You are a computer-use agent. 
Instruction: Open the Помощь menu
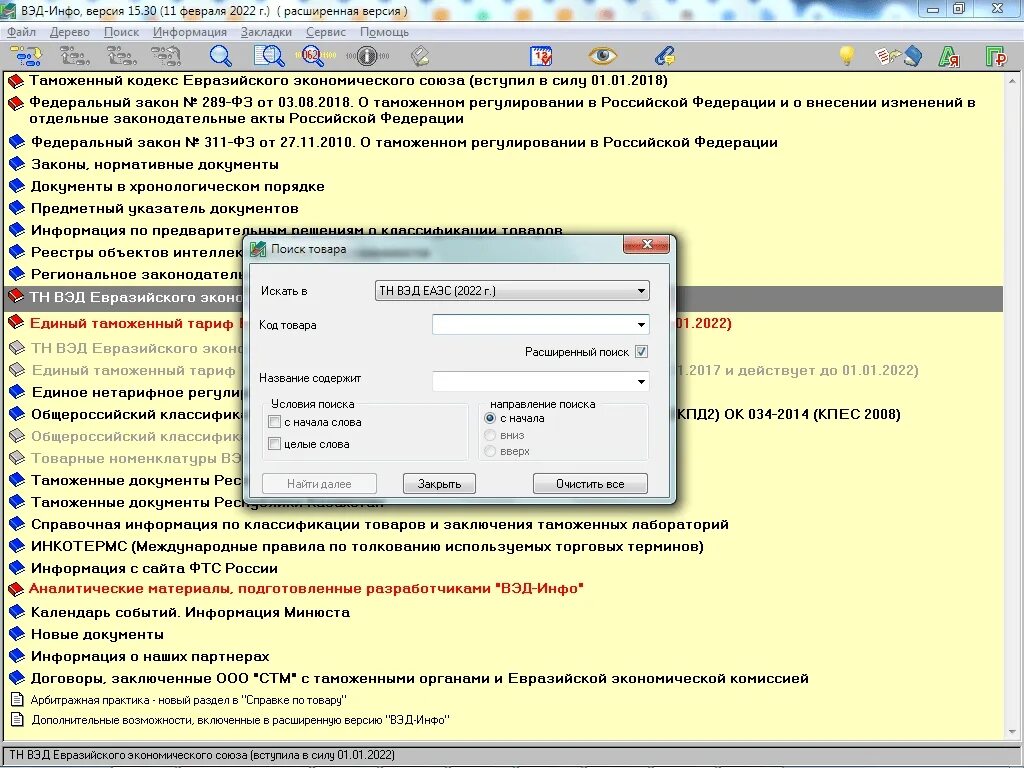(x=385, y=32)
